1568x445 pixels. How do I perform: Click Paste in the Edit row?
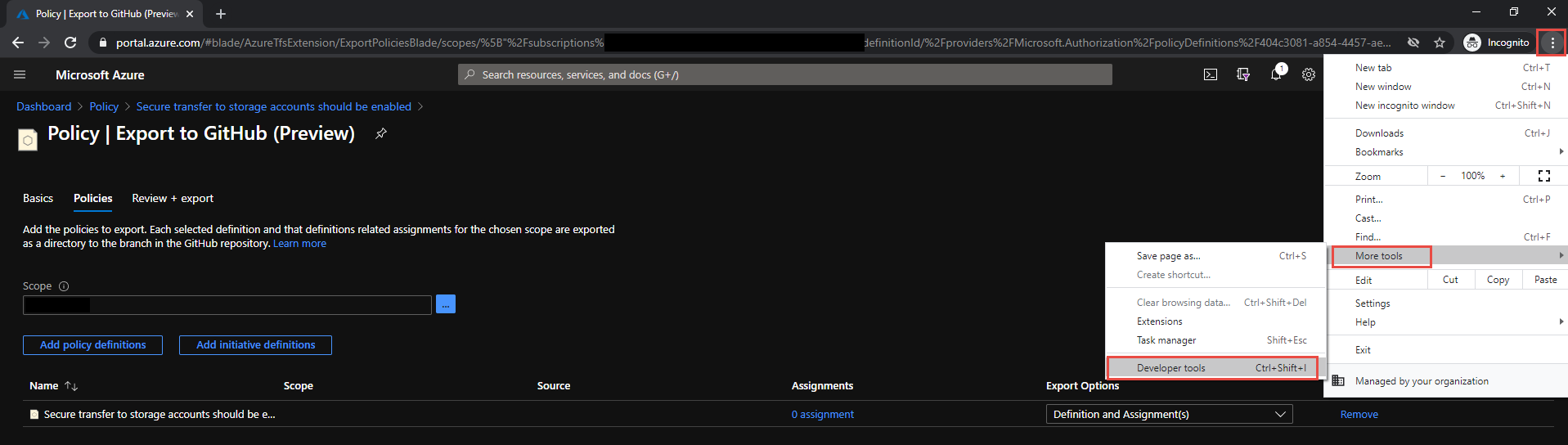[x=1545, y=280]
